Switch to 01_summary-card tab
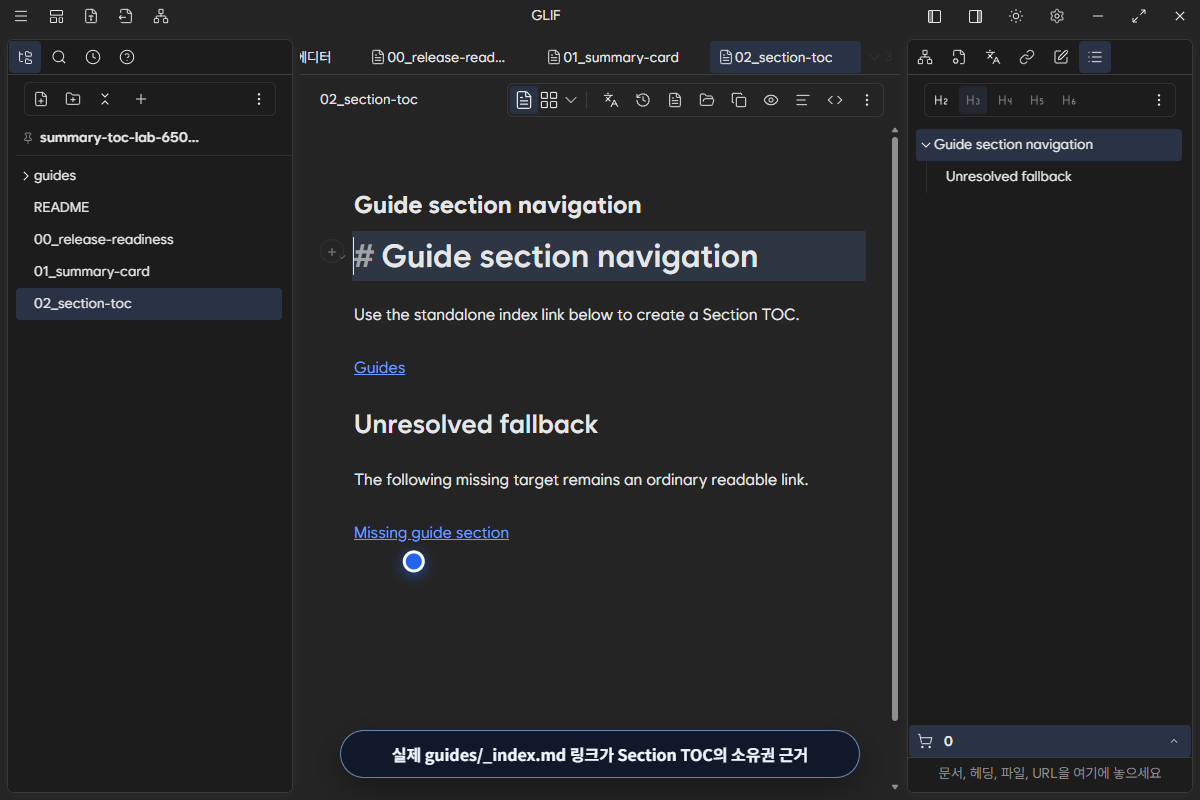The height and width of the screenshot is (800, 1200). (614, 57)
